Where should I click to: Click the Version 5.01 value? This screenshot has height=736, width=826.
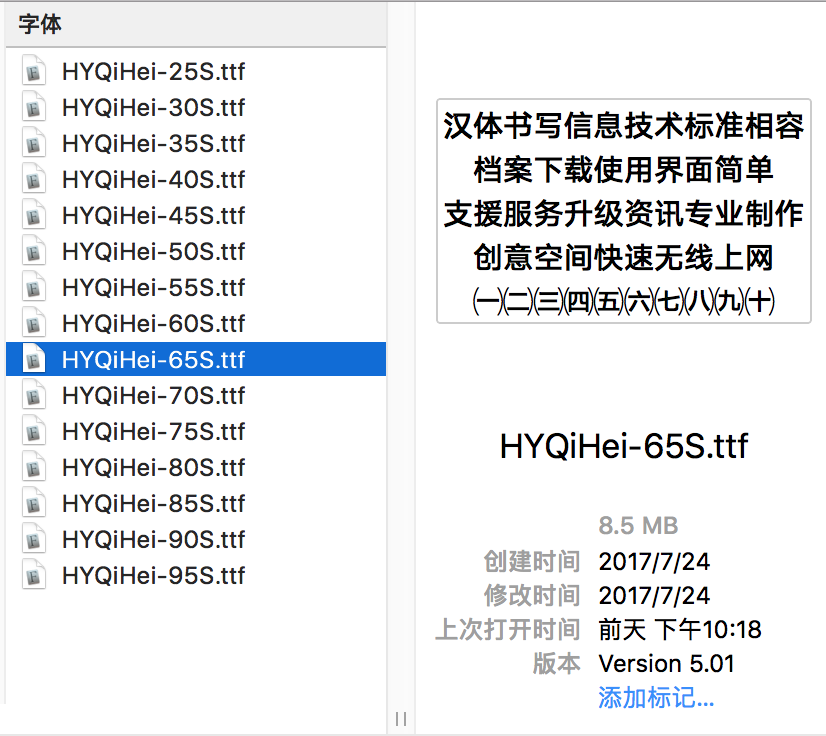click(x=666, y=664)
